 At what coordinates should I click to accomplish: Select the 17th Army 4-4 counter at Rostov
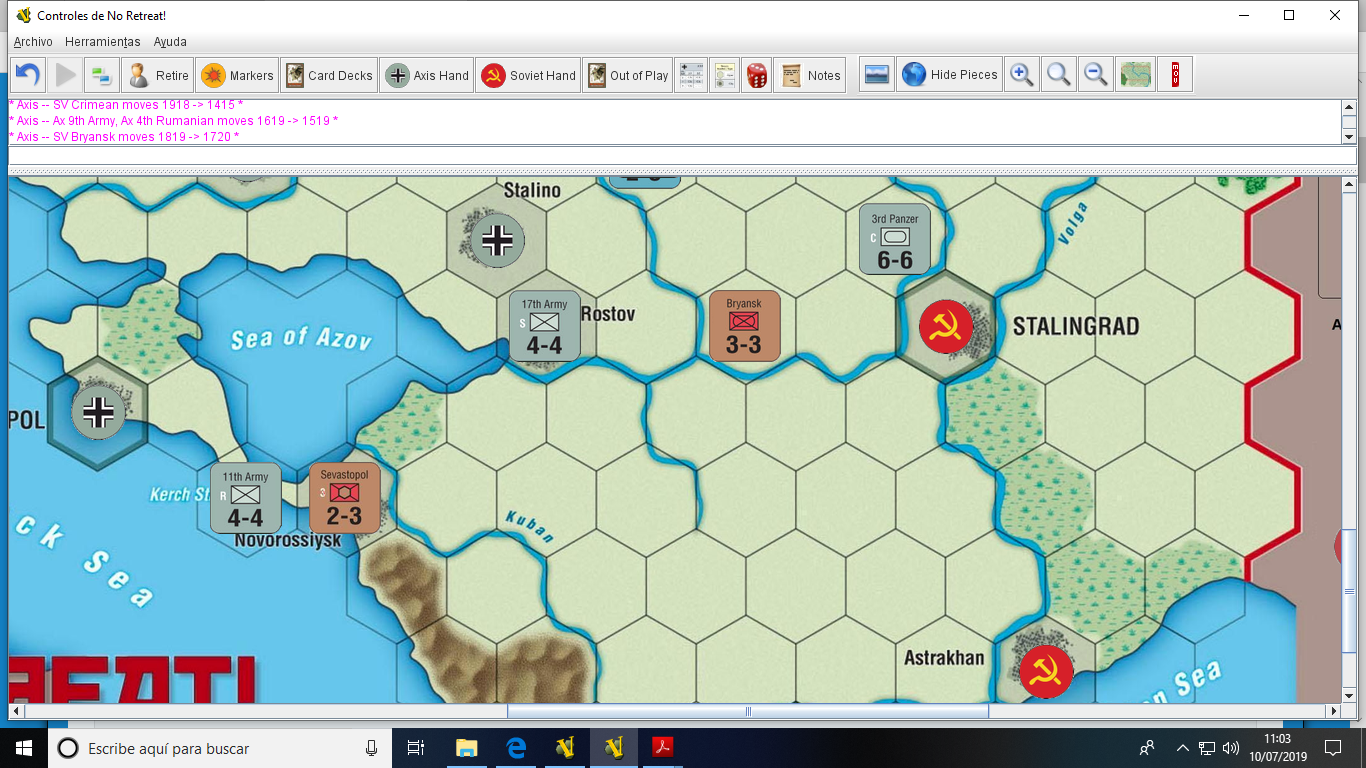[545, 326]
